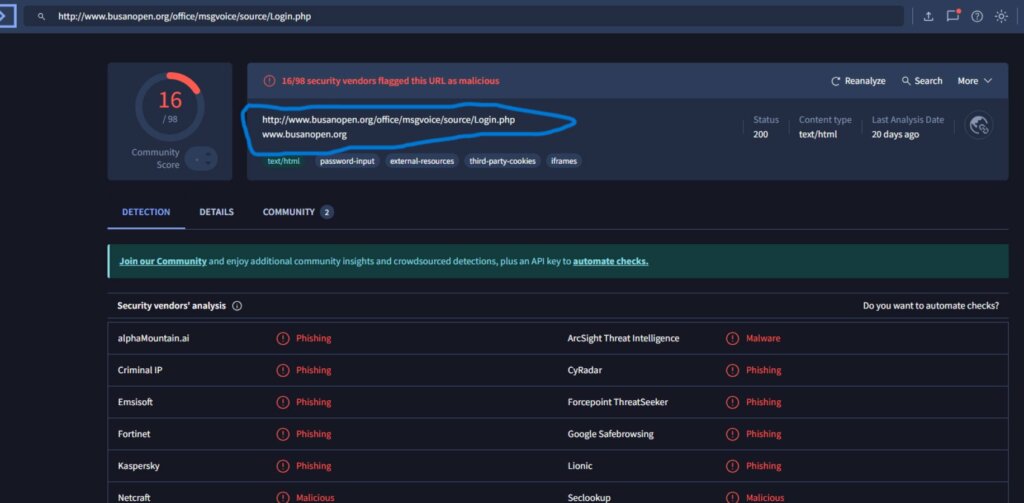Click the search magnifier in URL bar
This screenshot has height=503, width=1024.
coord(41,17)
